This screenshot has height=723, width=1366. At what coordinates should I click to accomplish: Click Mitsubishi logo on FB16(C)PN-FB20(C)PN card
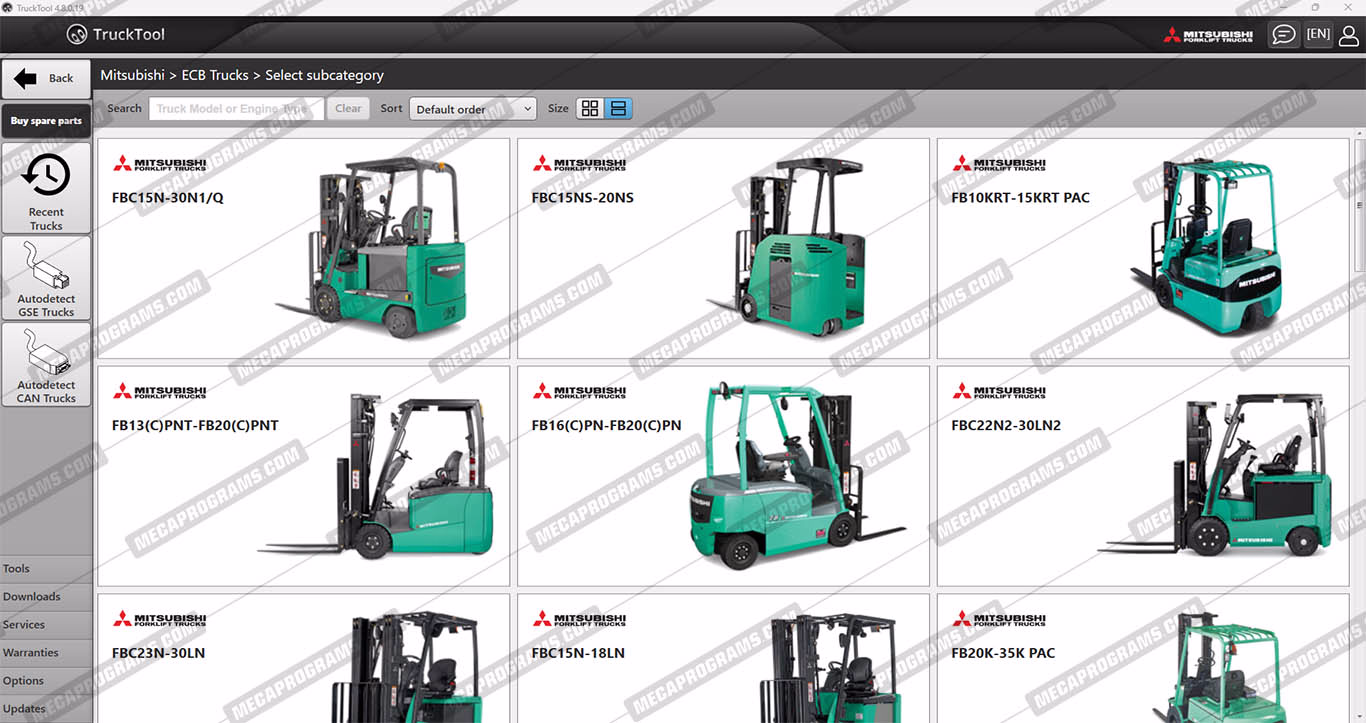(579, 391)
